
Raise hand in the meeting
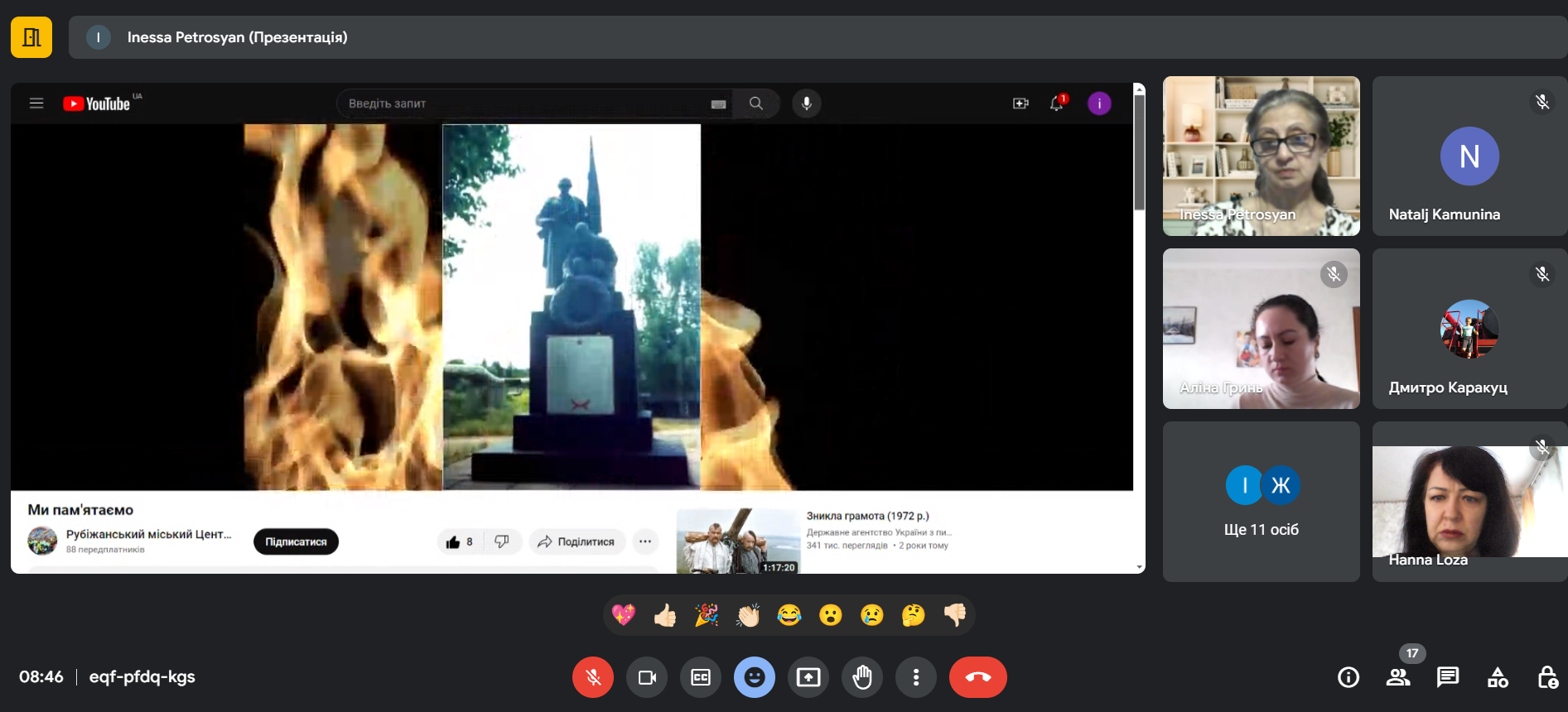pos(862,677)
